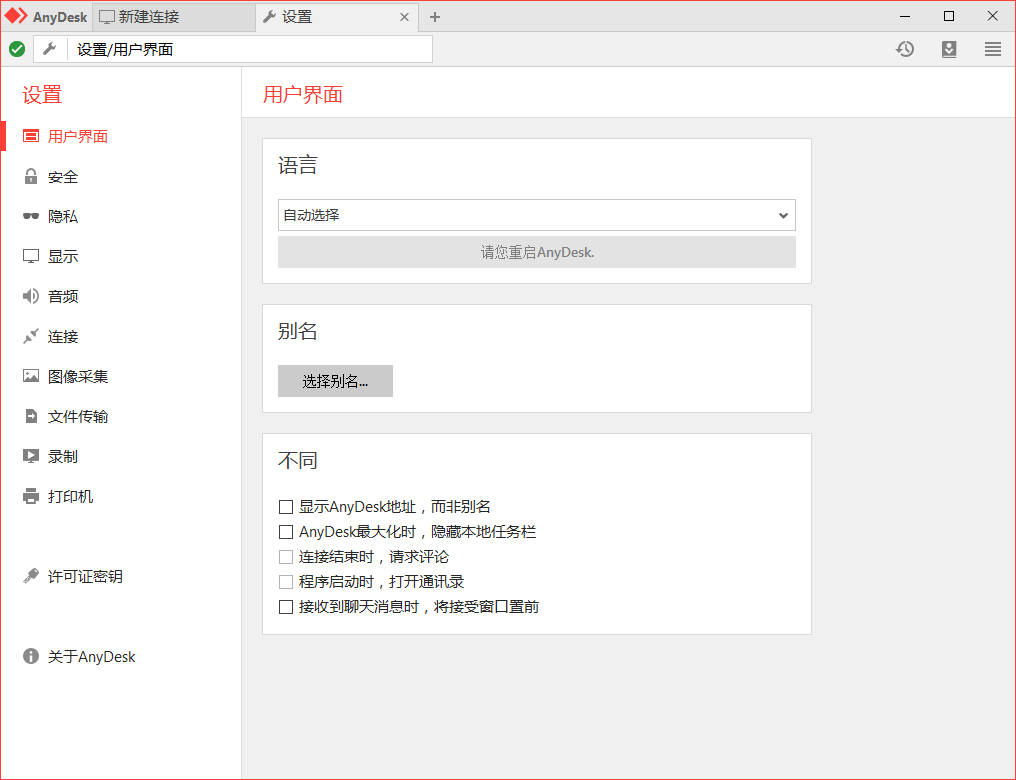Enable 显示AnyDesk地址，而非别名
The height and width of the screenshot is (780, 1016).
coord(285,507)
